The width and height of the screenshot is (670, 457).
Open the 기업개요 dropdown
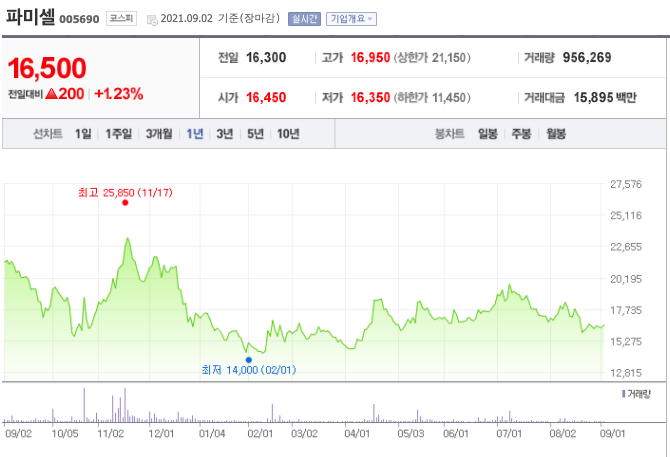click(x=351, y=19)
